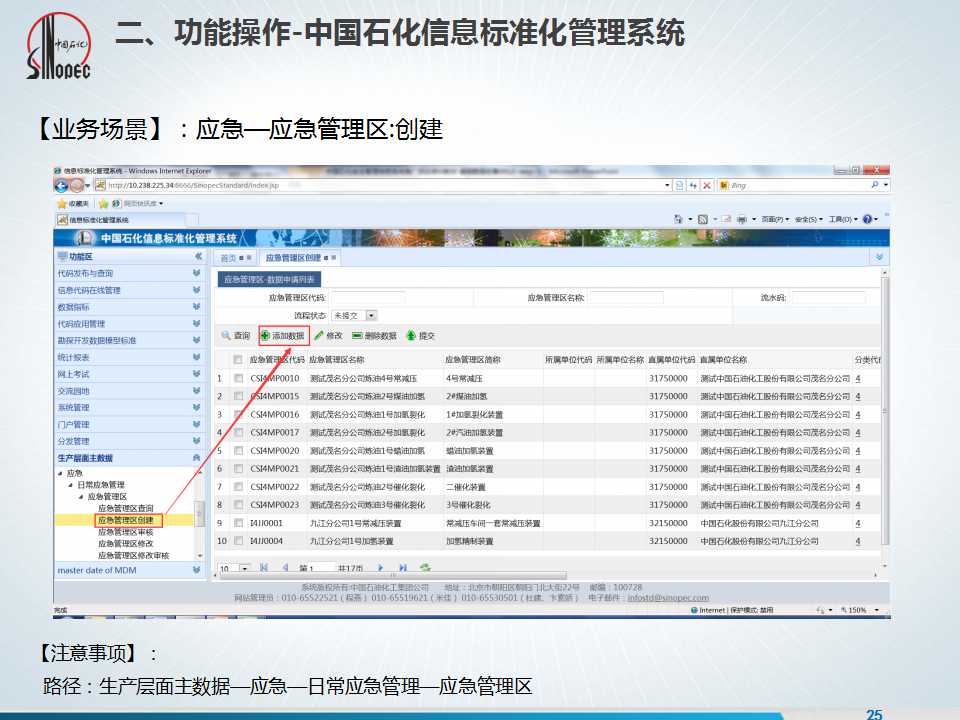
Task: Check the row for CSI4MP0020
Action: tap(238, 451)
